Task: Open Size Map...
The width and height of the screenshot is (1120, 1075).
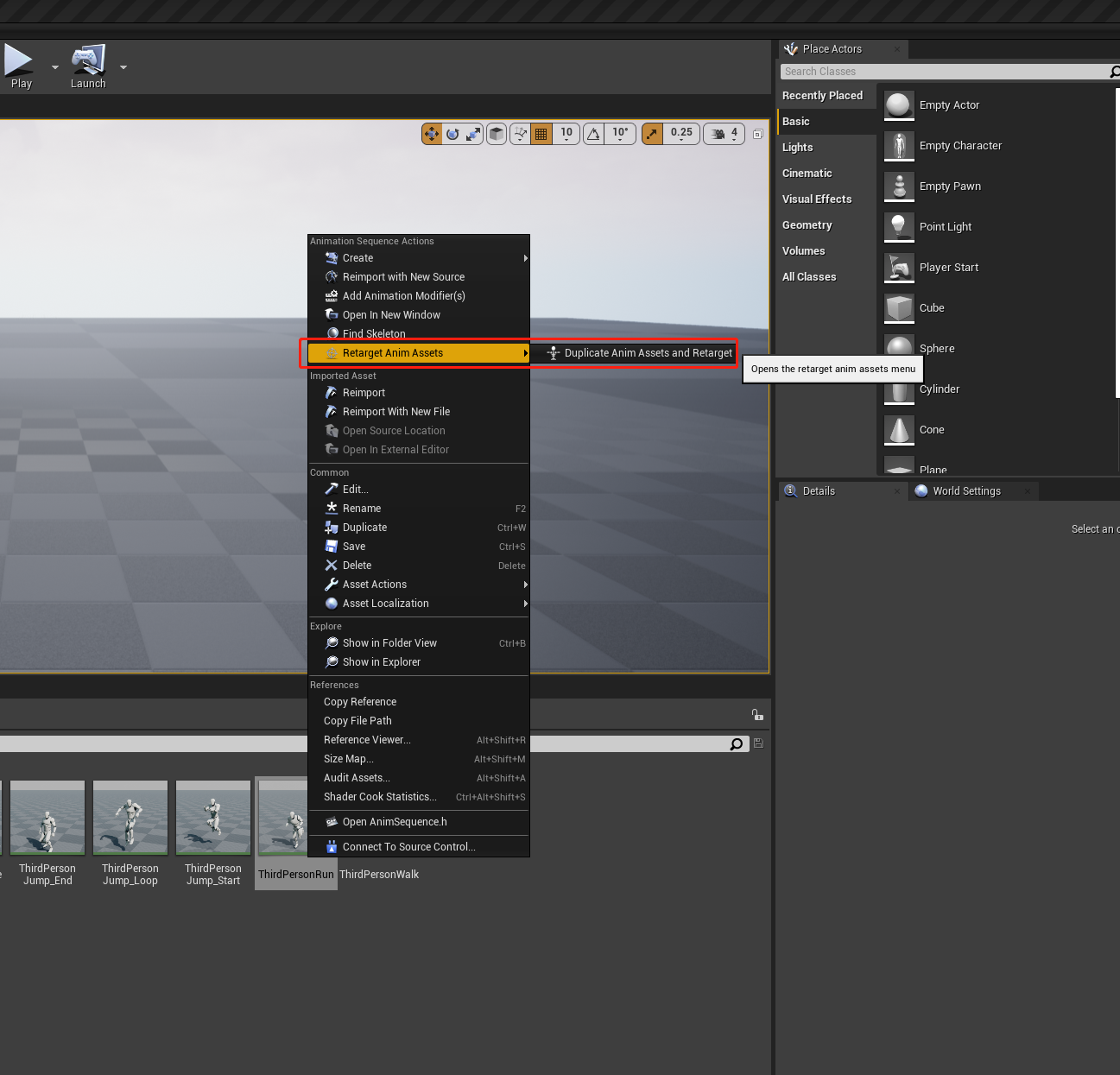Action: tap(419, 759)
